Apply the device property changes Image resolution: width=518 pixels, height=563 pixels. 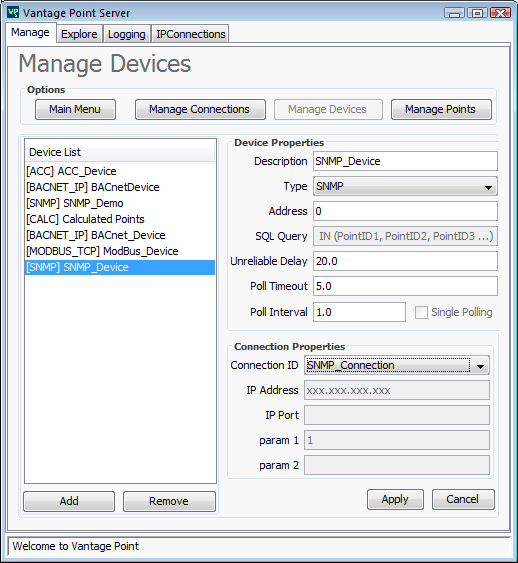point(395,499)
